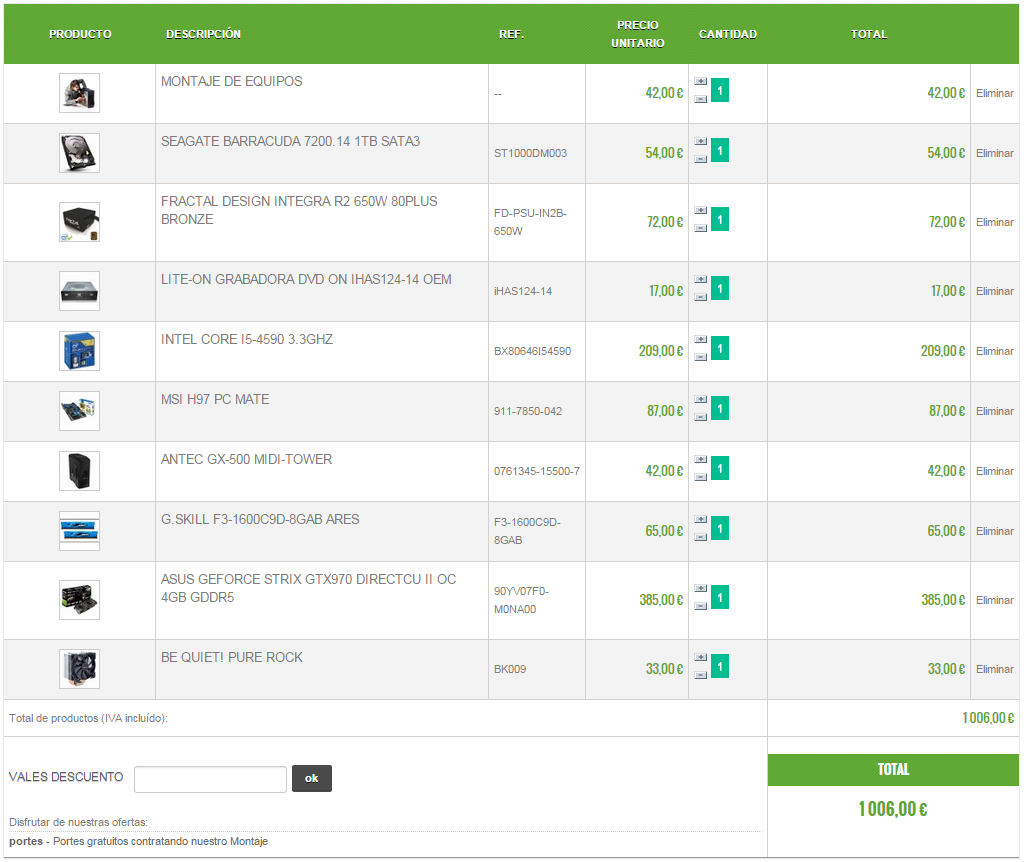Open ANTEC GX-500 MIDI-TOWER description
Viewport: 1024px width, 862px height.
pos(246,460)
